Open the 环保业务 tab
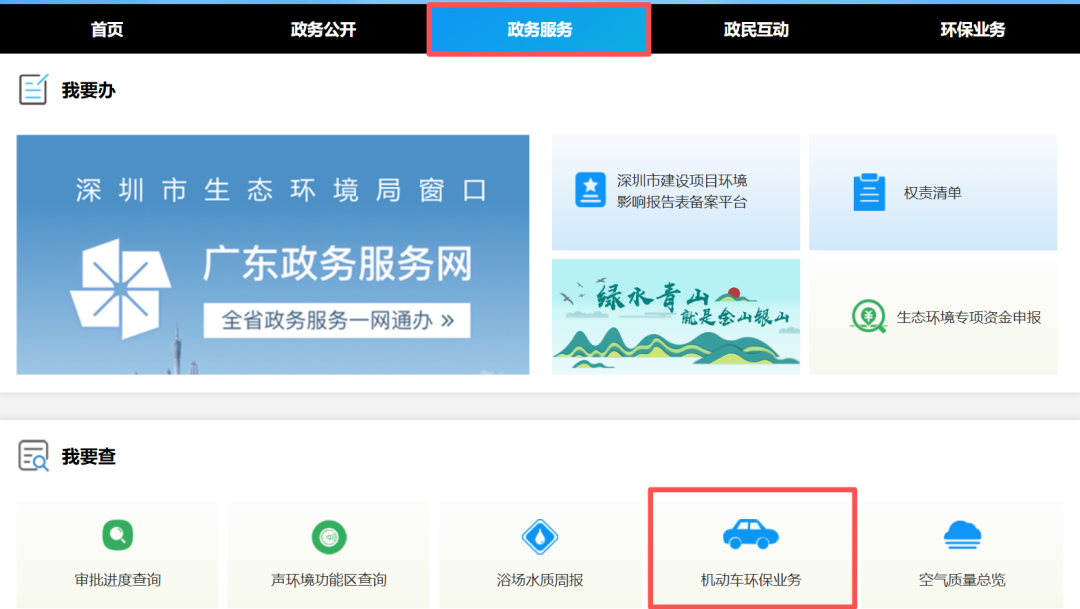Screen dimensions: 1080x609 (x=972, y=30)
